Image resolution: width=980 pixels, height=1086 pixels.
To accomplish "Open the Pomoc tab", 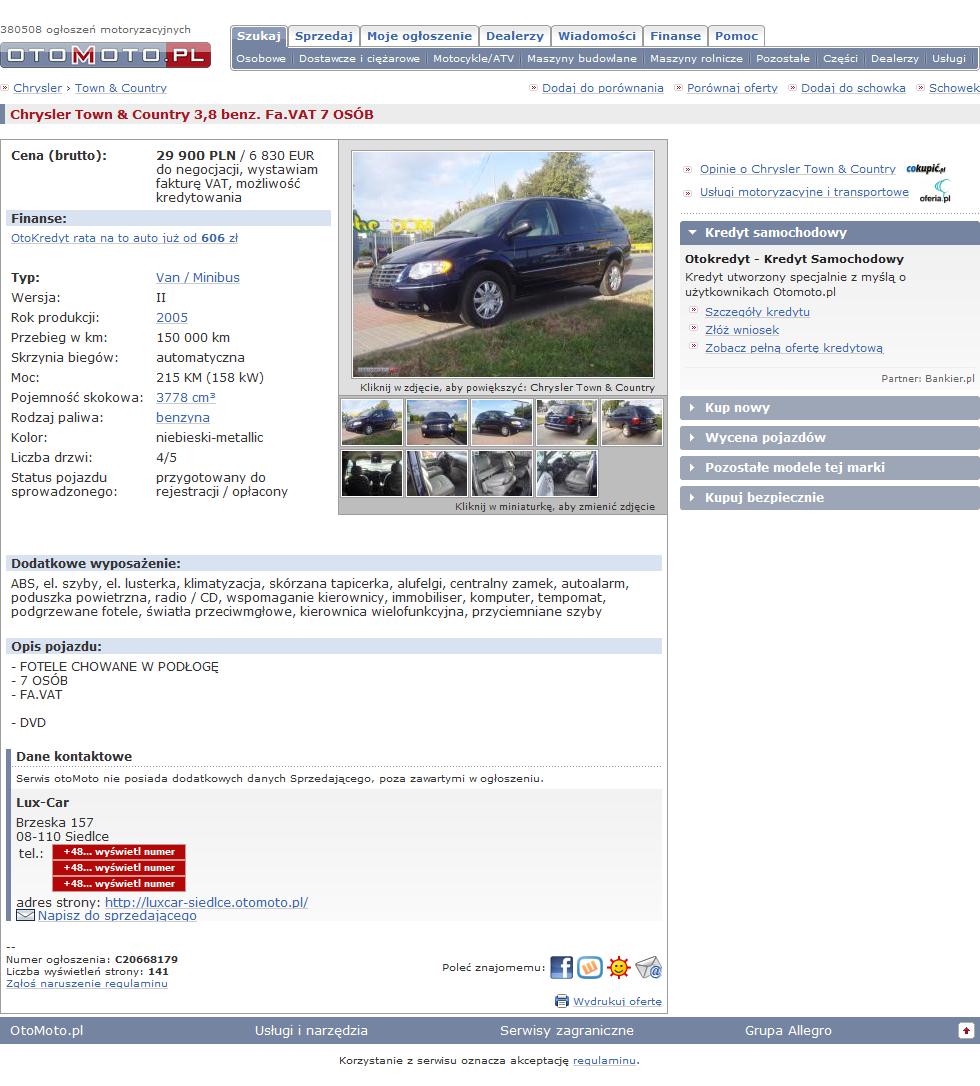I will coord(736,36).
